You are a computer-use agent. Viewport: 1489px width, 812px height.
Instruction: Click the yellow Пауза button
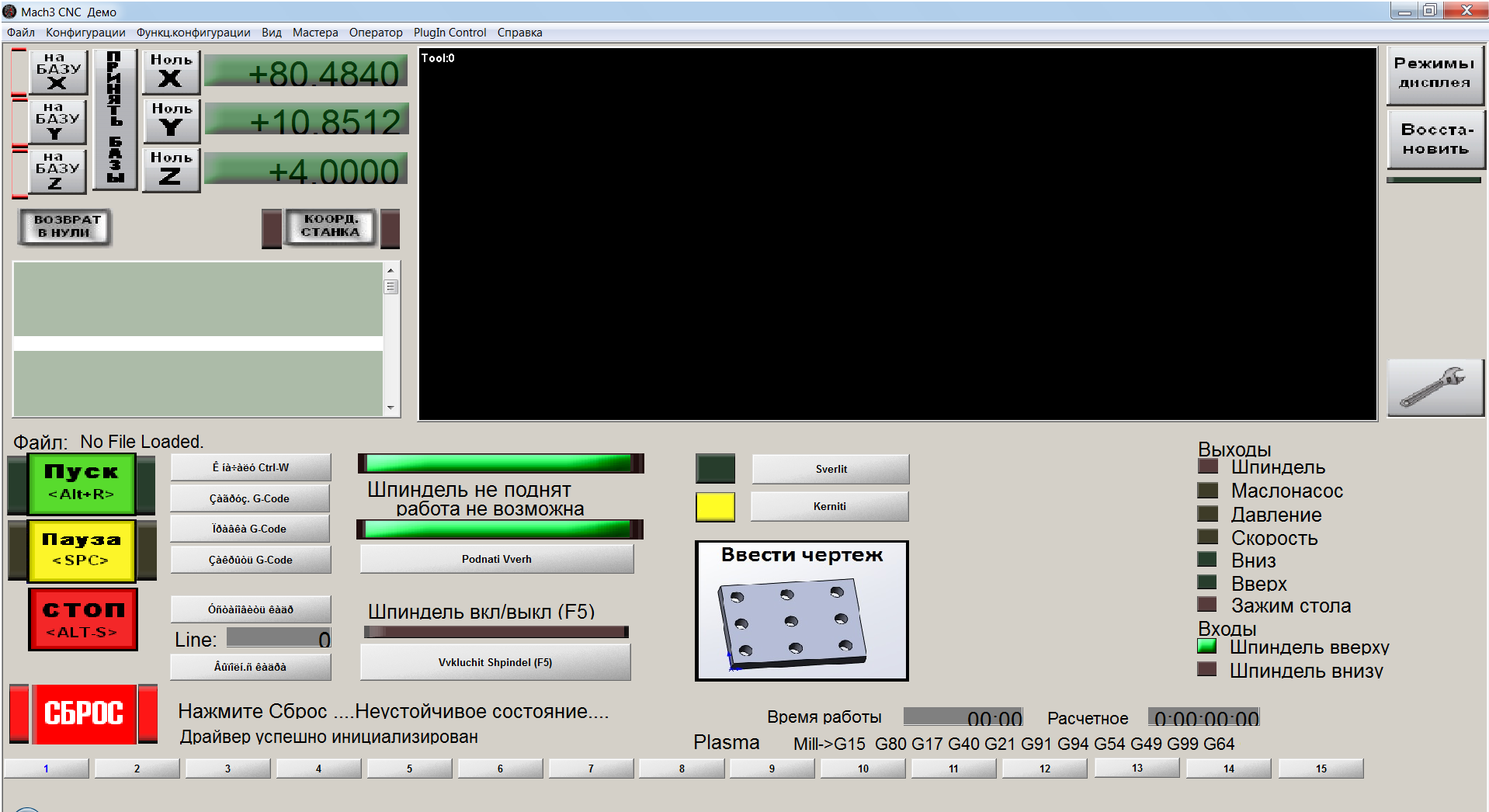coord(82,550)
